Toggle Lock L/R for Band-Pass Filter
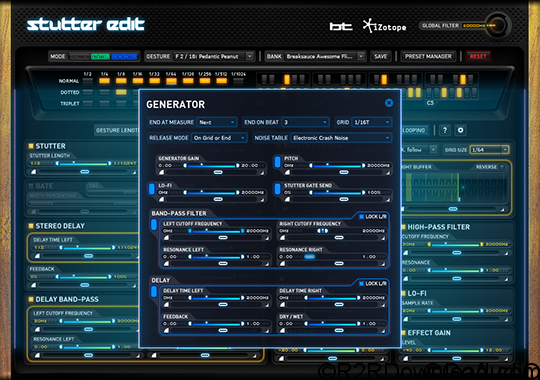540x380 pixels. 361,217
